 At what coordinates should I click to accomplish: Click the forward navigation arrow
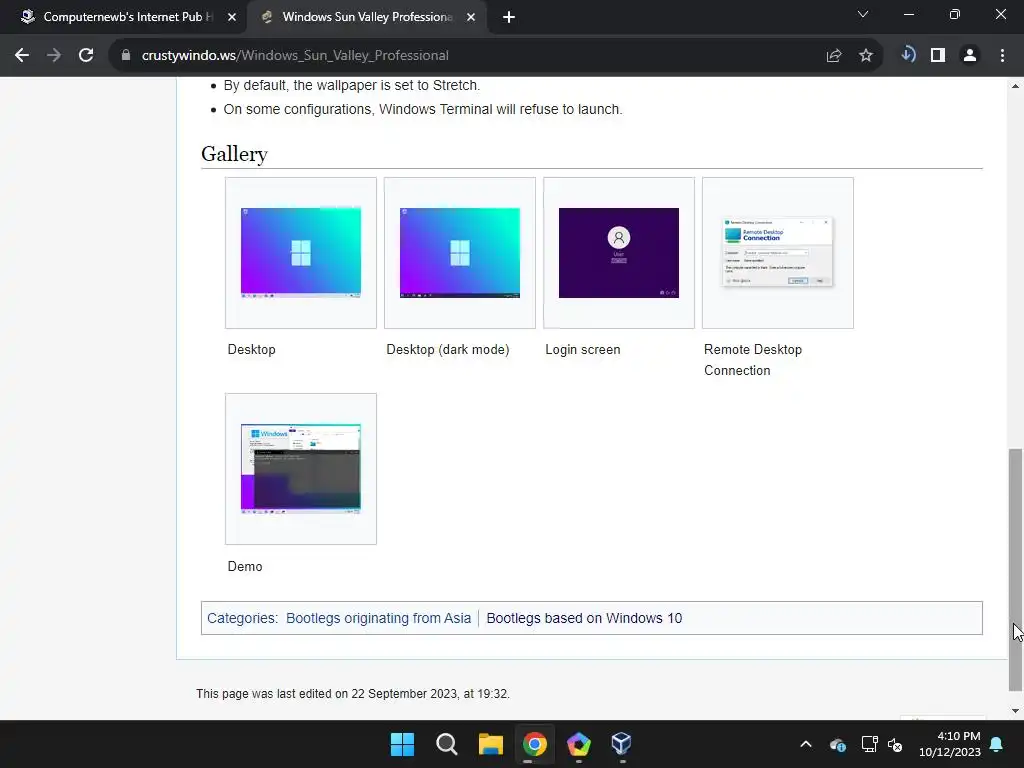(54, 56)
